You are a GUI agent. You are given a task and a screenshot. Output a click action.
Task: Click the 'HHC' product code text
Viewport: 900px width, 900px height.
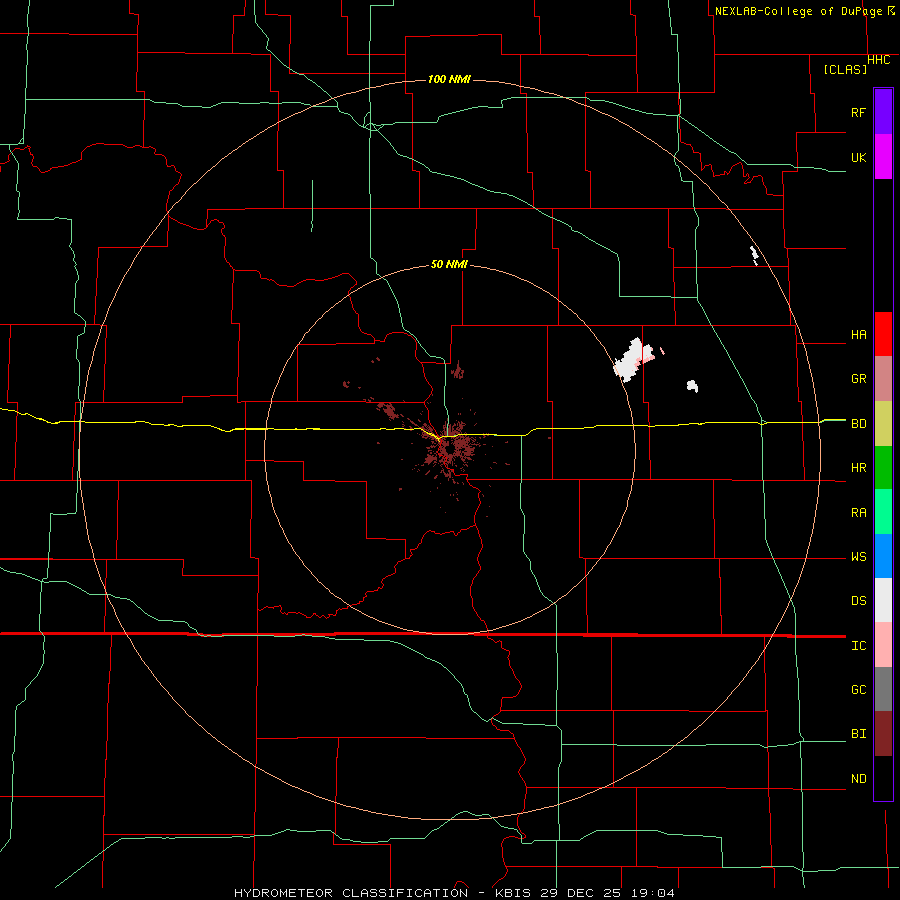point(878,60)
